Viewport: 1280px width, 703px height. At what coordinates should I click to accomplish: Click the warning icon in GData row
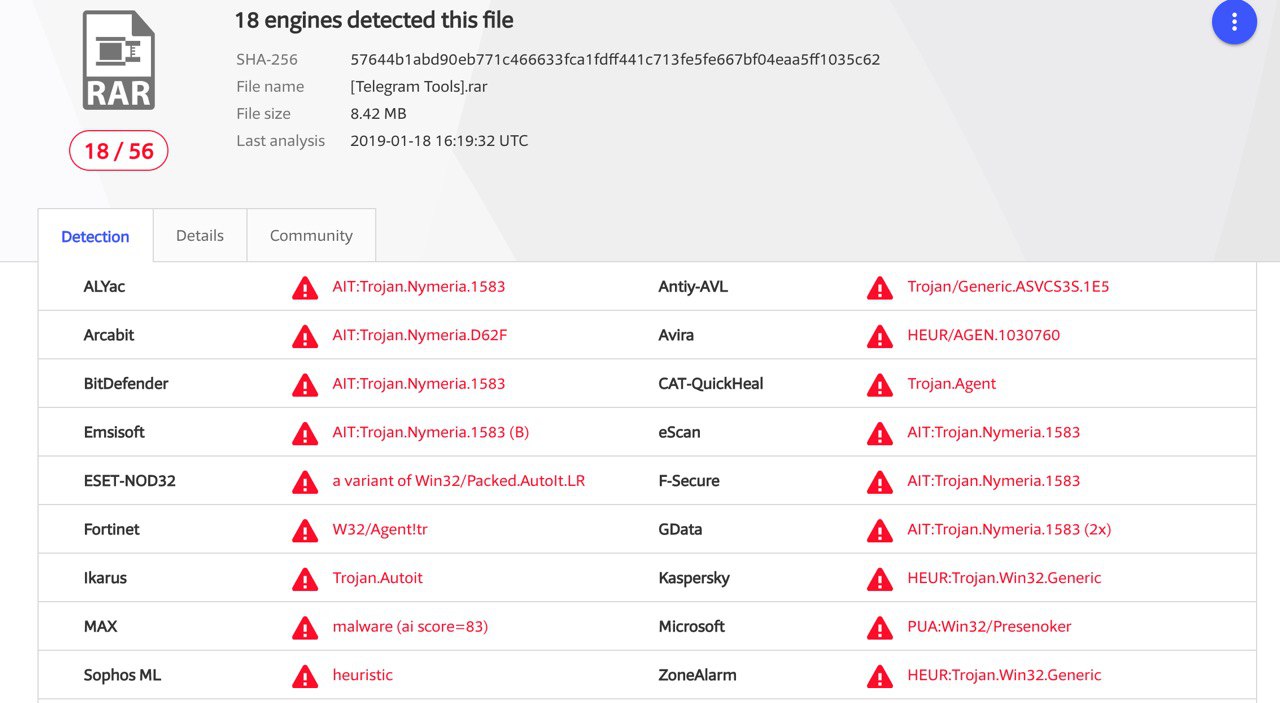tap(880, 530)
